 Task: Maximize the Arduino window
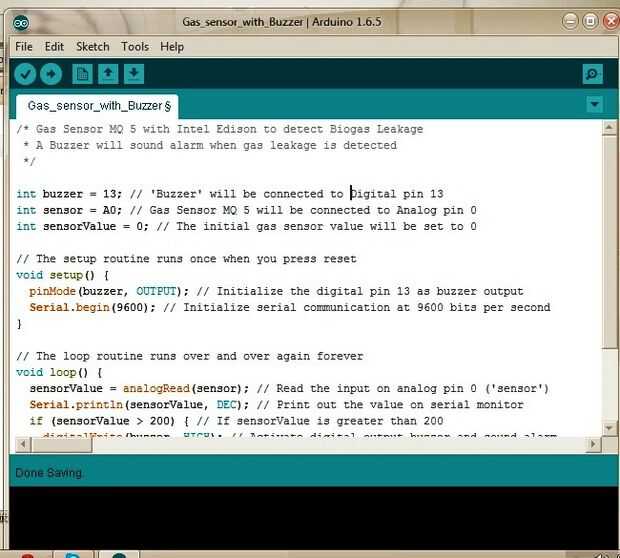[x=590, y=21]
